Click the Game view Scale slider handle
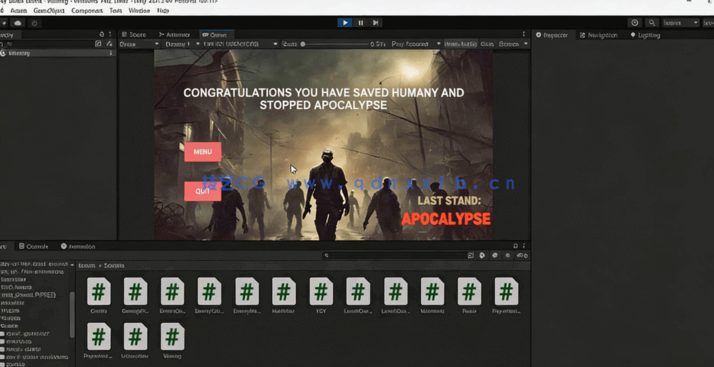The image size is (714, 367). click(302, 44)
